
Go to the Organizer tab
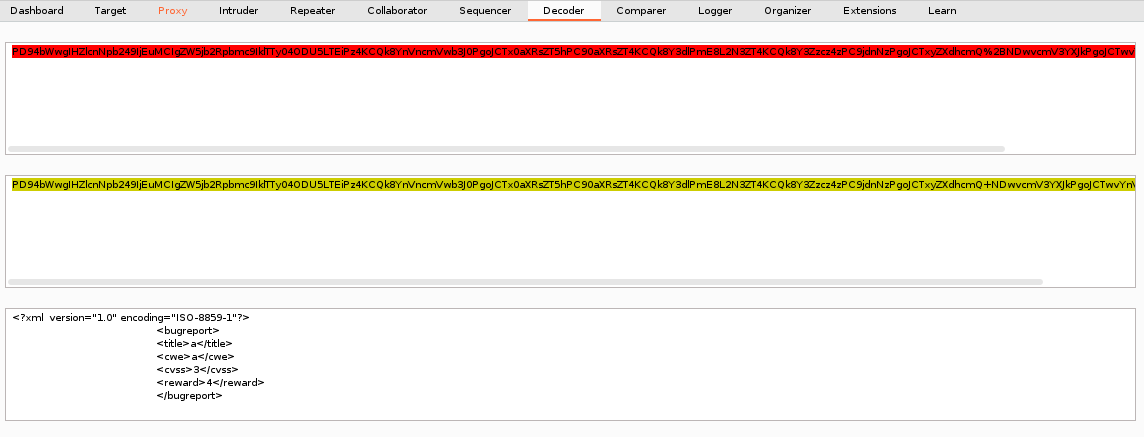[787, 11]
